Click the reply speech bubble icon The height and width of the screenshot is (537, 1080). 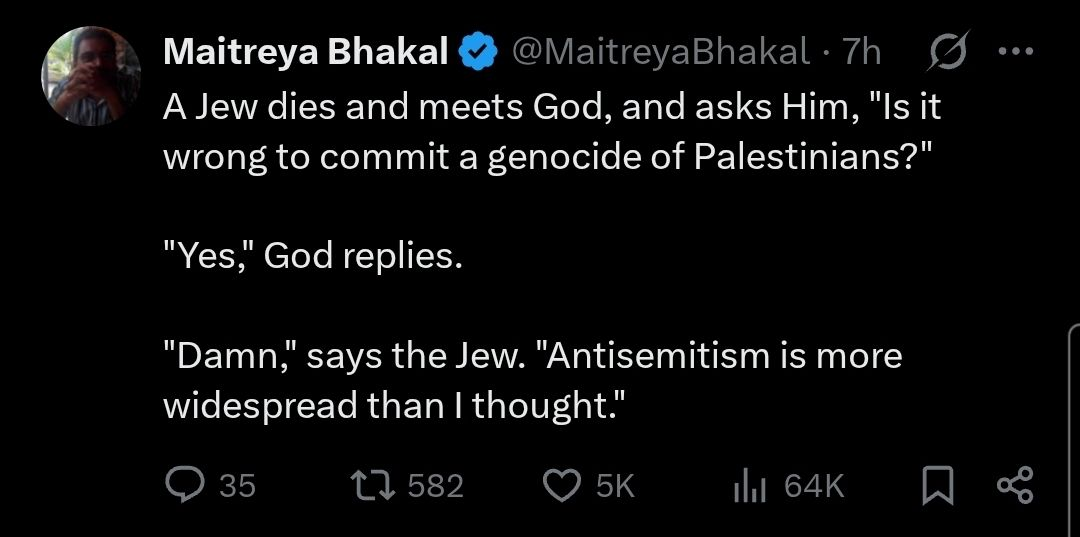pos(183,486)
